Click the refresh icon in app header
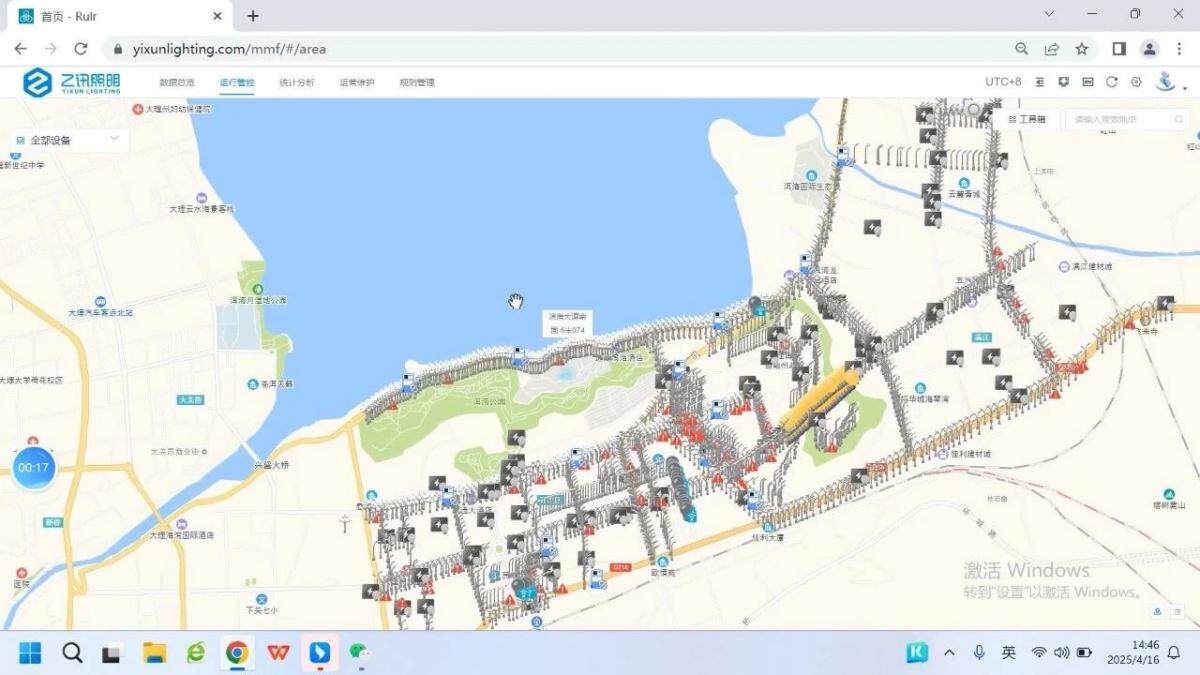1200x675 pixels. tap(1112, 82)
